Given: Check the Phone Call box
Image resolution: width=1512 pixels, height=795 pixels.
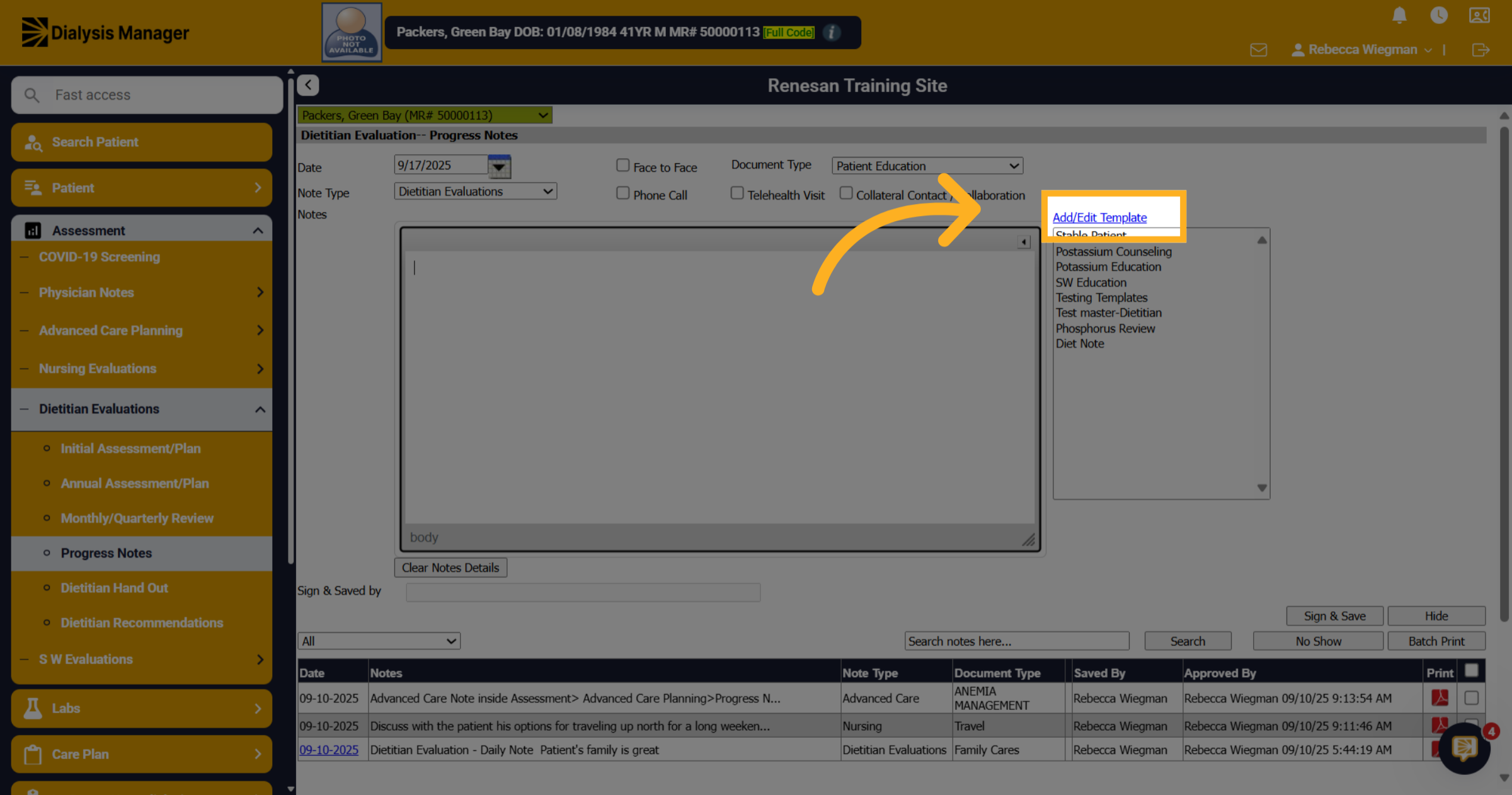Looking at the screenshot, I should 622,193.
